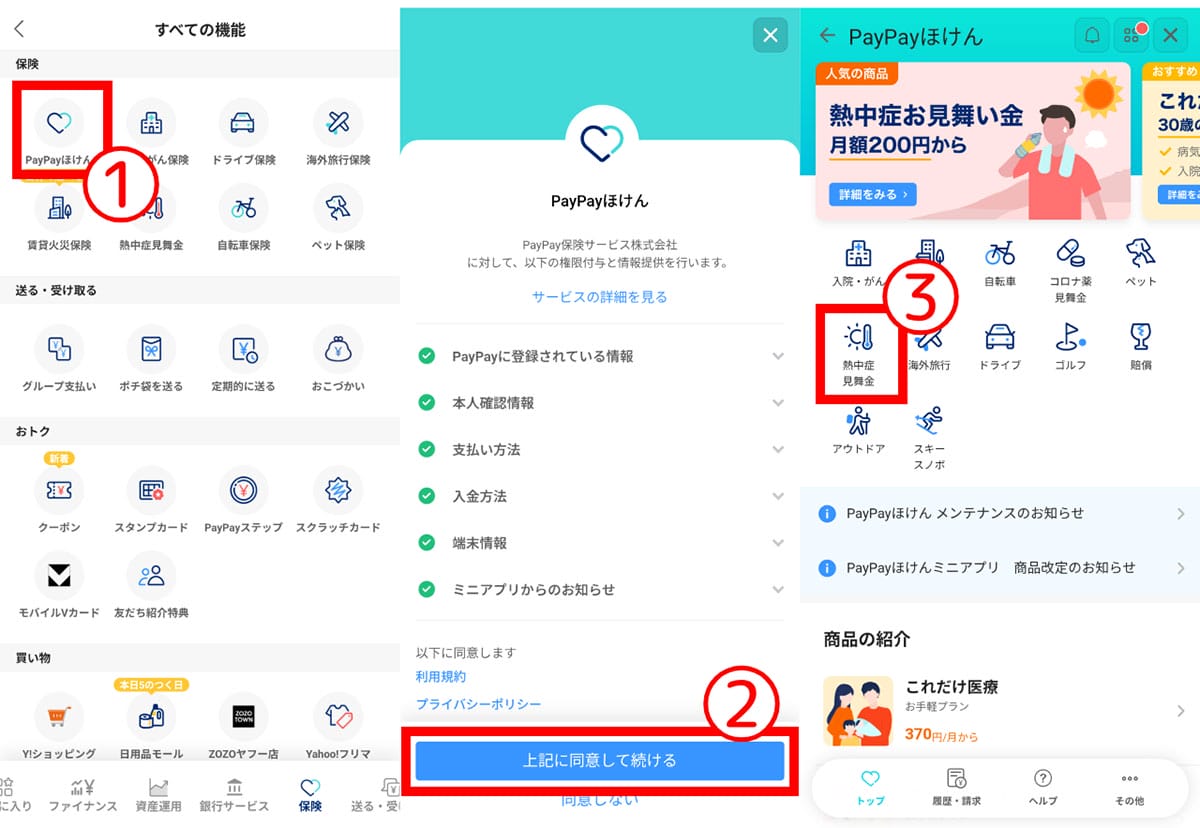Open notification bell in PayPayほけん header
The height and width of the screenshot is (828, 1200).
[x=1093, y=35]
